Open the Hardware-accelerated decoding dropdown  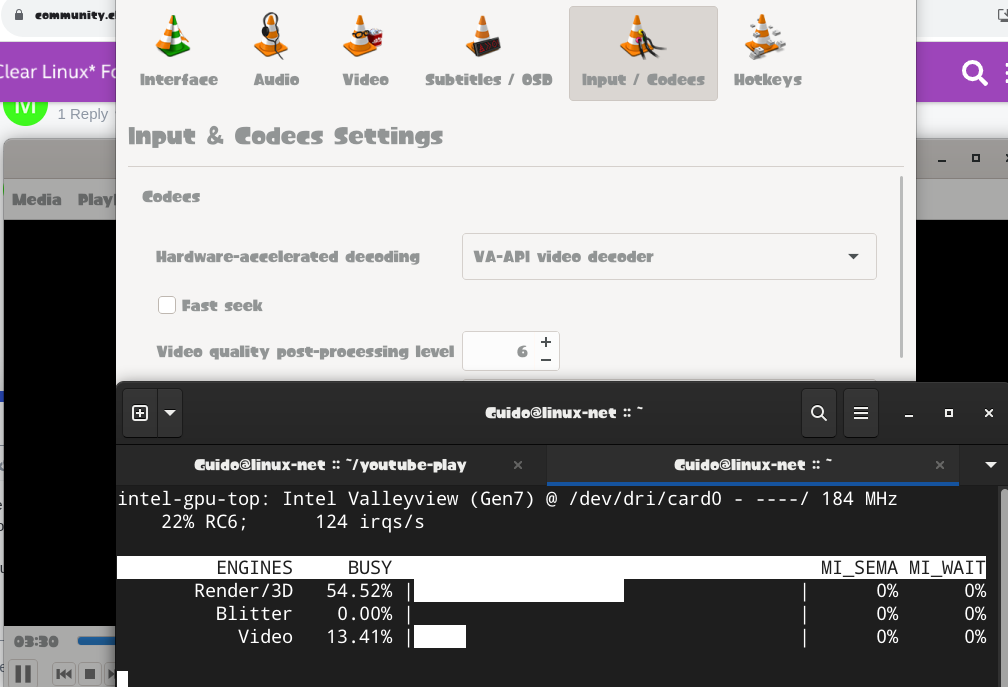(669, 256)
